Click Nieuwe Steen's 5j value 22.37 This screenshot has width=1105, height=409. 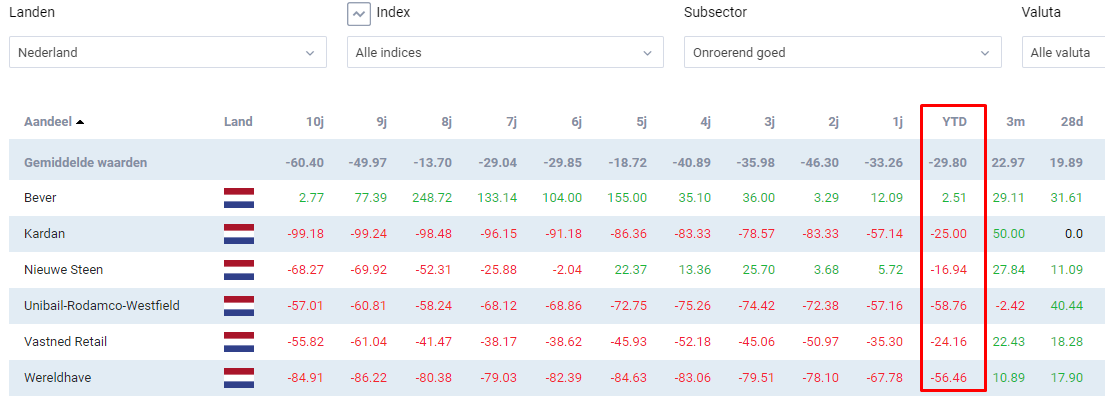point(631,270)
